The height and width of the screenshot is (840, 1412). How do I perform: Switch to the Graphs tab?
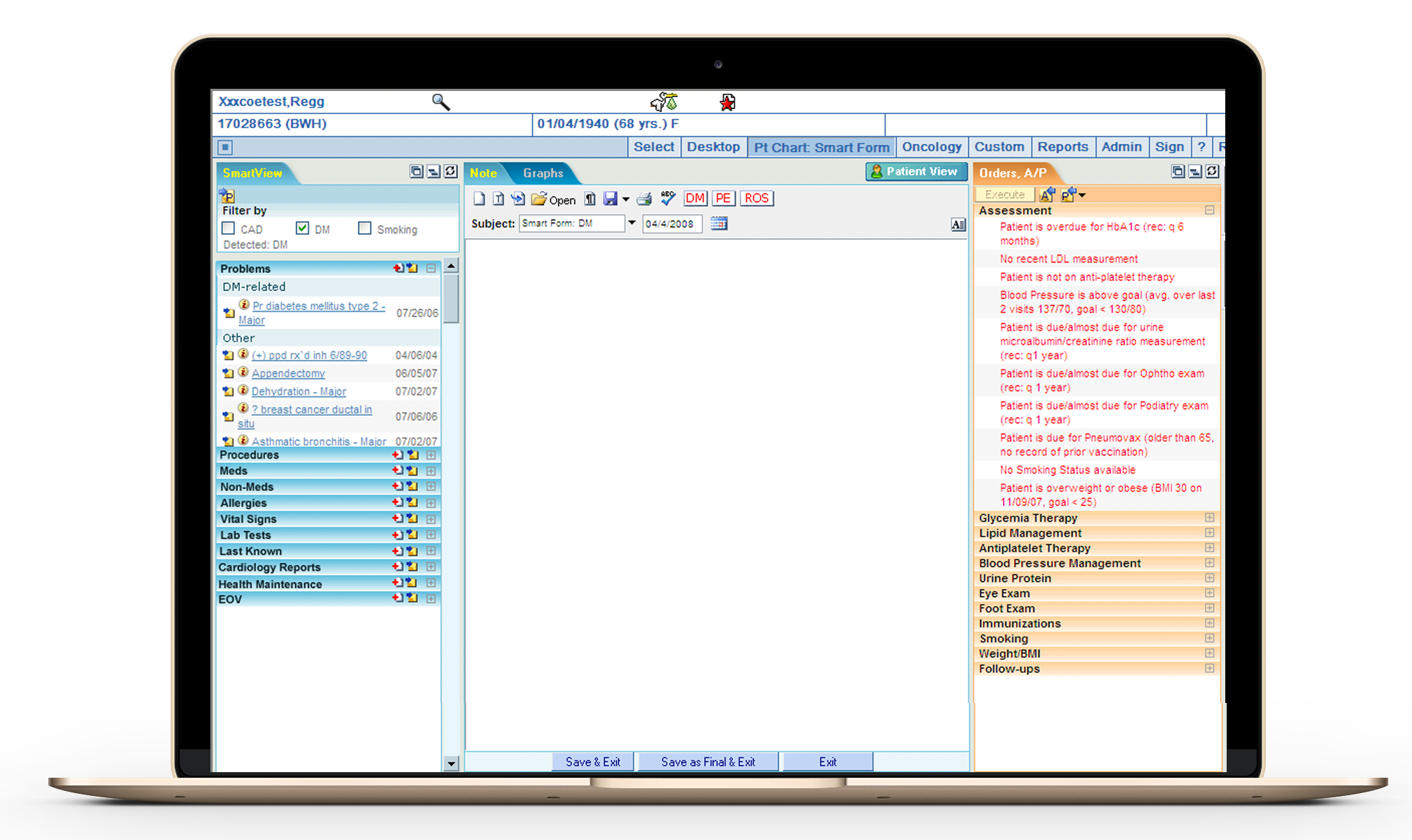click(543, 173)
